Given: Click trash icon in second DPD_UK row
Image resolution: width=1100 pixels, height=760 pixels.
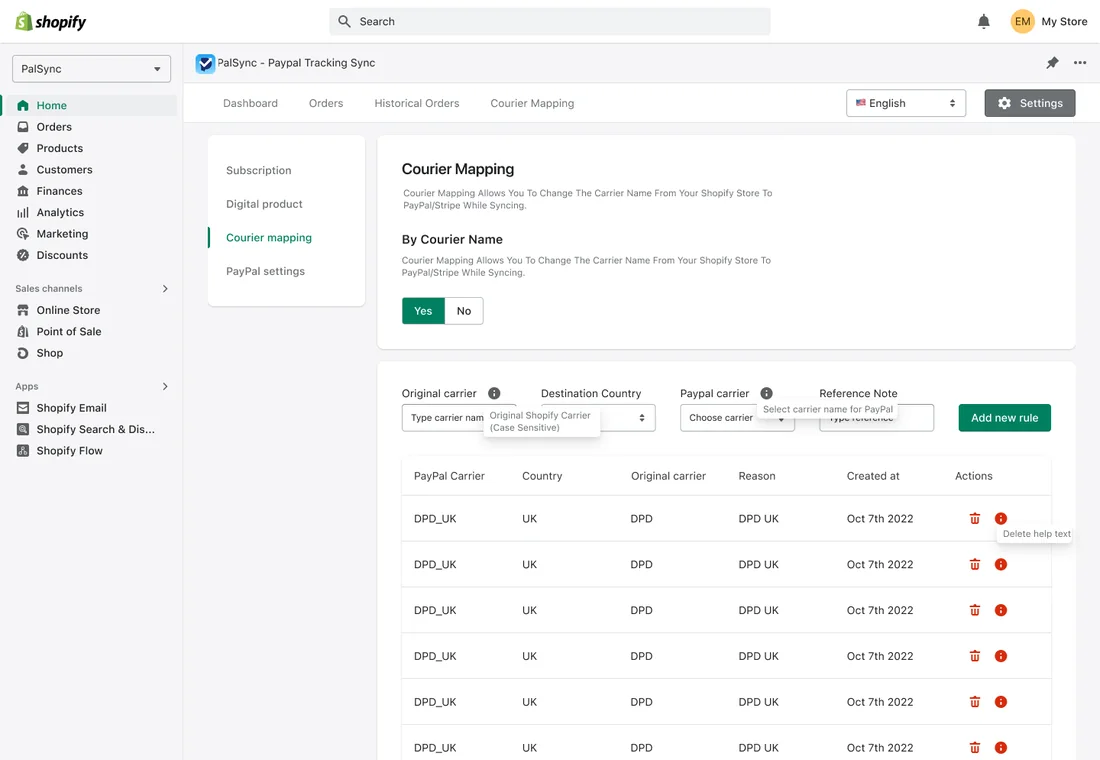Looking at the screenshot, I should [x=974, y=564].
